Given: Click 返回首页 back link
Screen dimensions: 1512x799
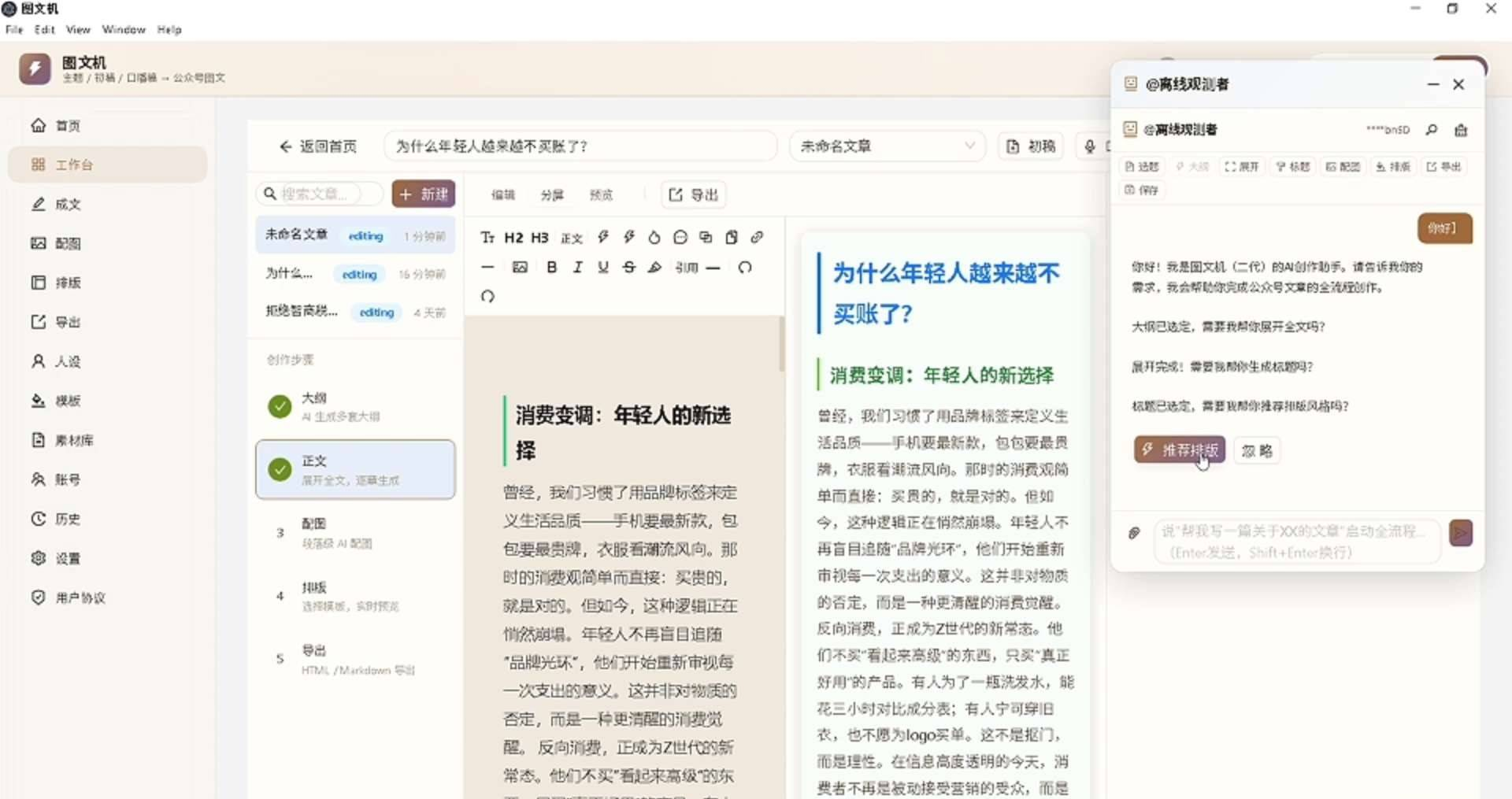Looking at the screenshot, I should click(318, 146).
